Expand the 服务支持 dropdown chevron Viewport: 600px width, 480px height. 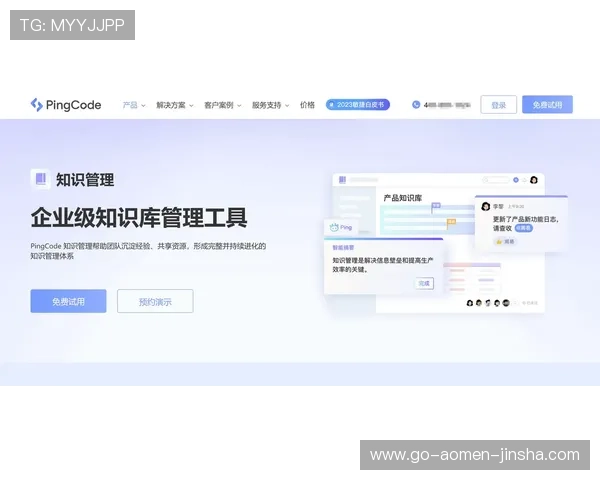tap(287, 106)
